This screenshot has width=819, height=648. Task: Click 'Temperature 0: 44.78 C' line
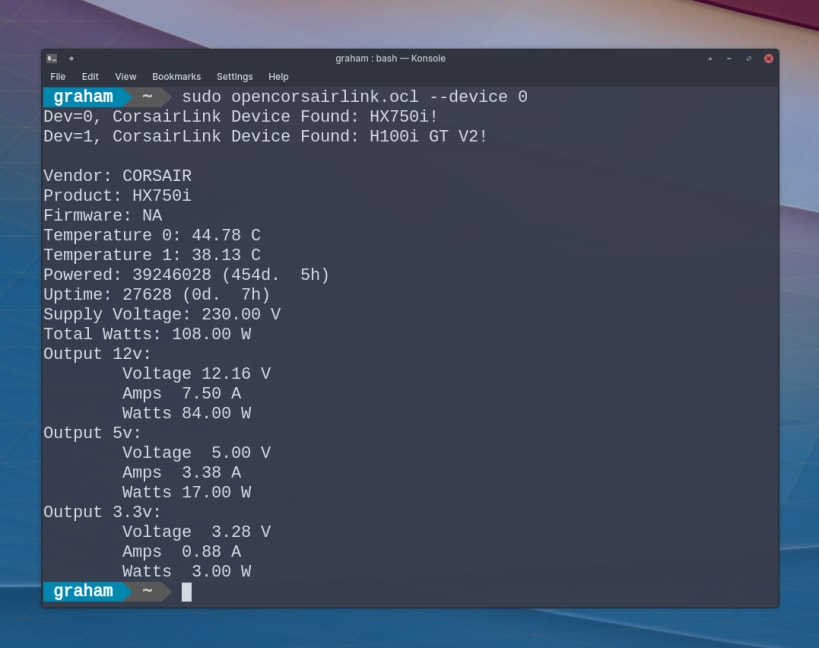(x=152, y=235)
